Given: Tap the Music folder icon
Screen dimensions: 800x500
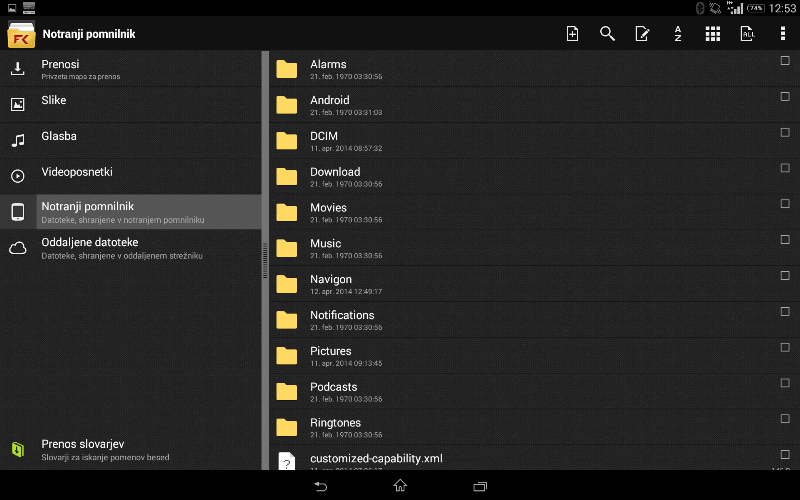Looking at the screenshot, I should 287,248.
